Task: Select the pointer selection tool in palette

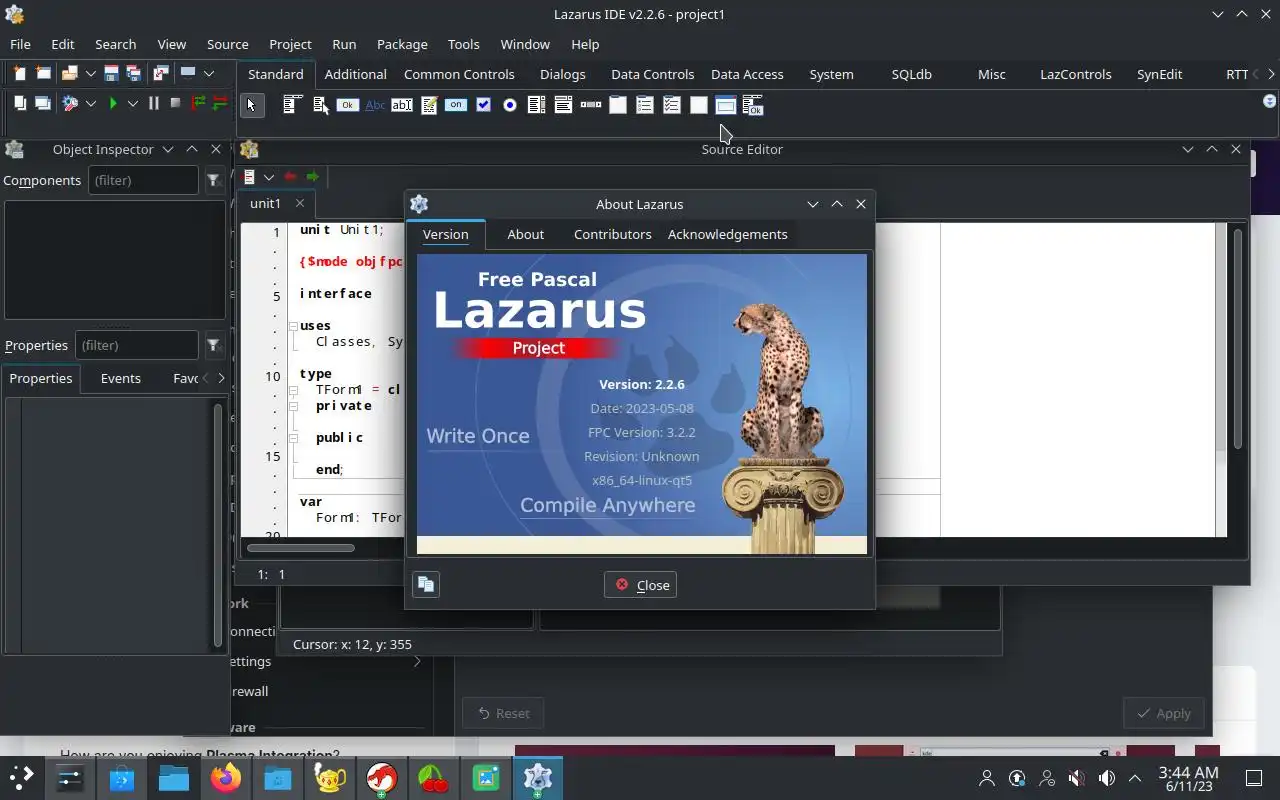Action: [x=251, y=105]
